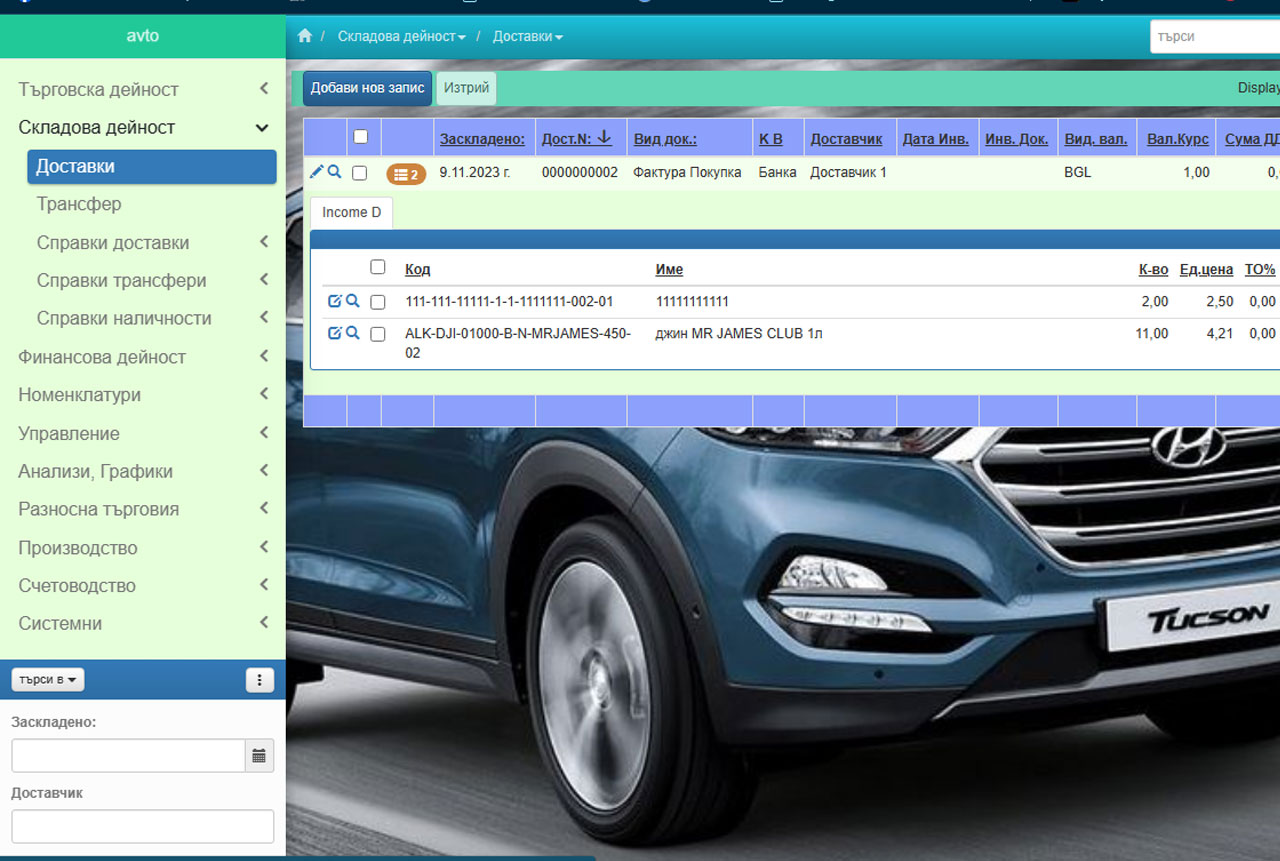Sort by К В column header
Screen dimensions: 1280x861
pos(771,139)
